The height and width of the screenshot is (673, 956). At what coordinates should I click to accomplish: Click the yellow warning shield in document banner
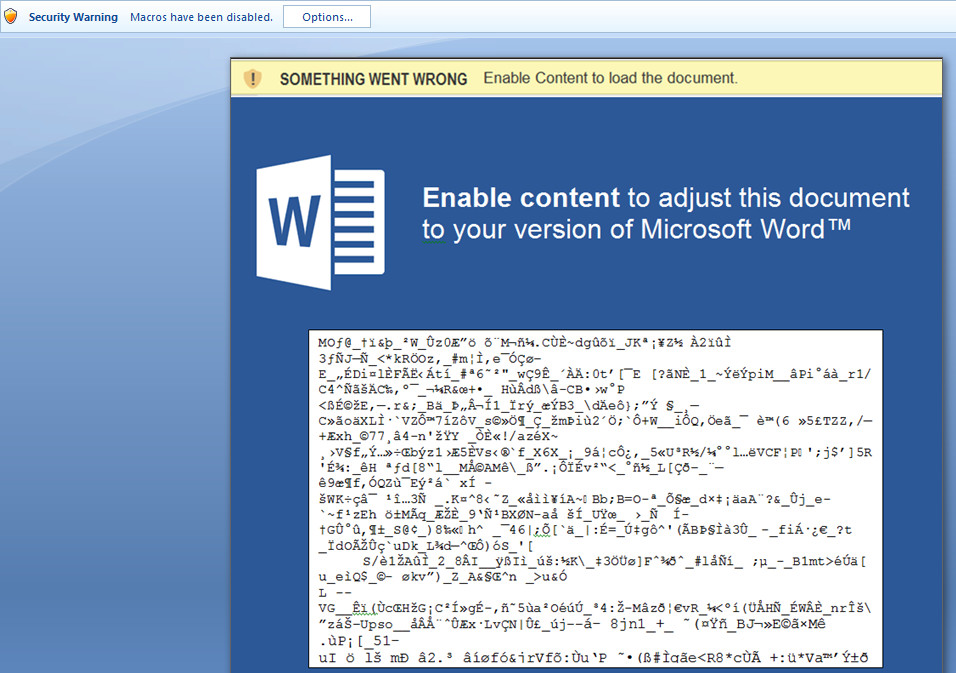point(252,78)
